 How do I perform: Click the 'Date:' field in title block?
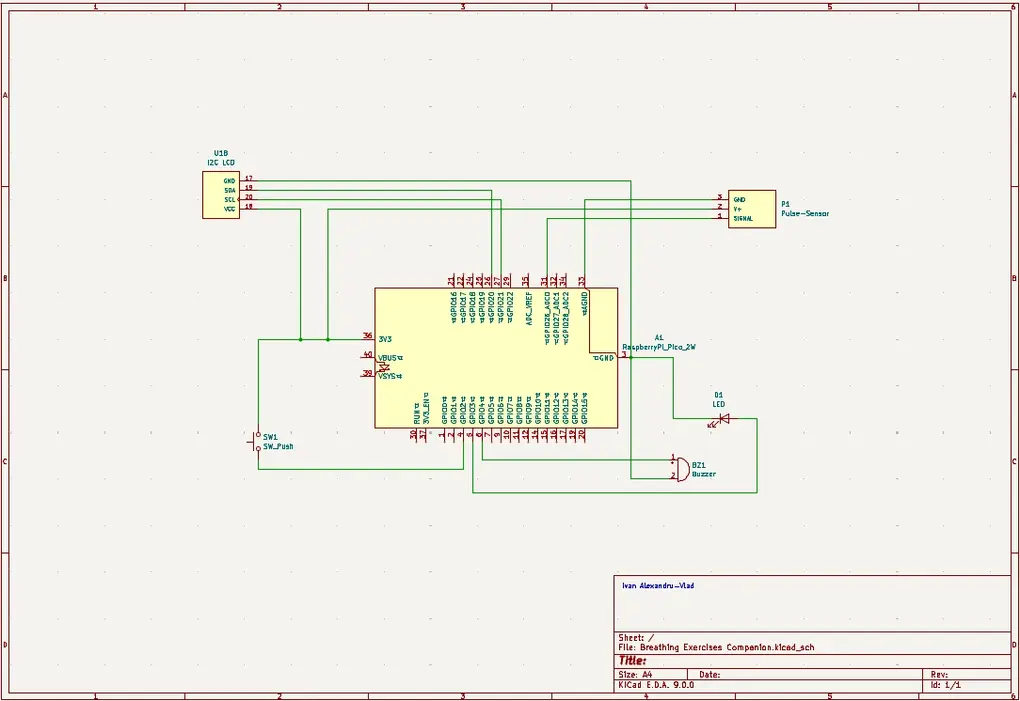tap(709, 675)
